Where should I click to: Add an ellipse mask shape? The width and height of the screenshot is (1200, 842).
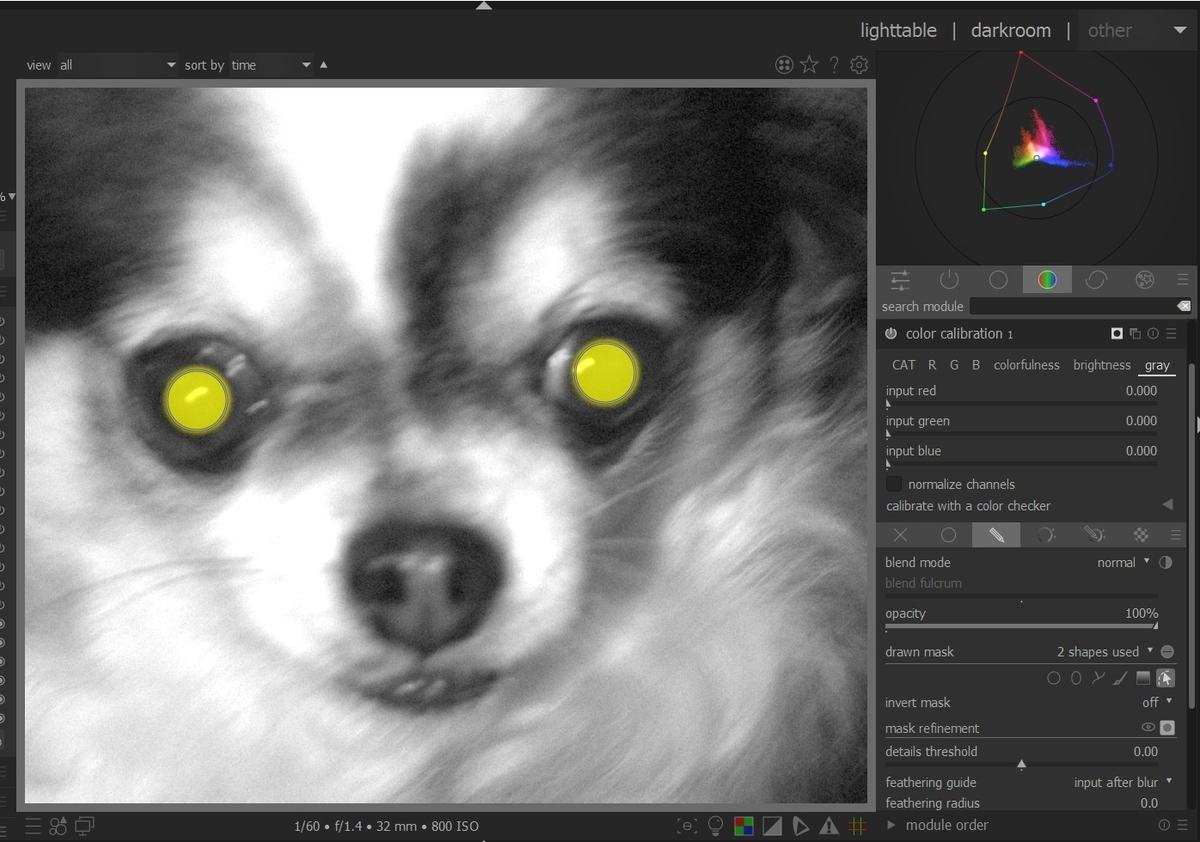click(1076, 678)
